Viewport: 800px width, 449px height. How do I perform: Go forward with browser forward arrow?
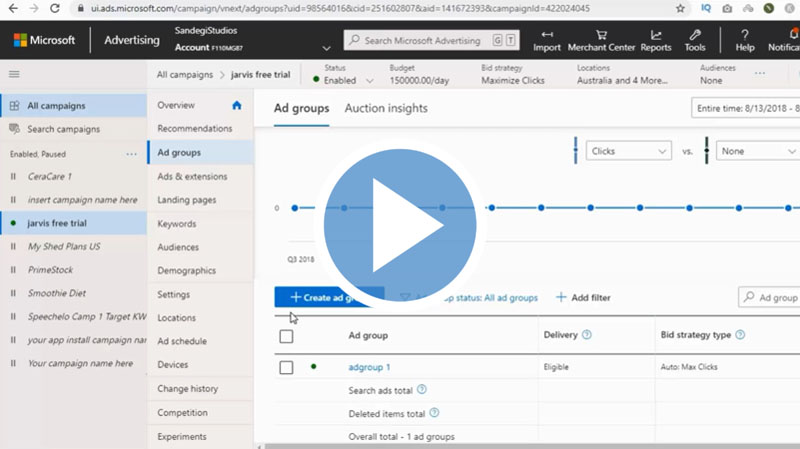tap(34, 8)
